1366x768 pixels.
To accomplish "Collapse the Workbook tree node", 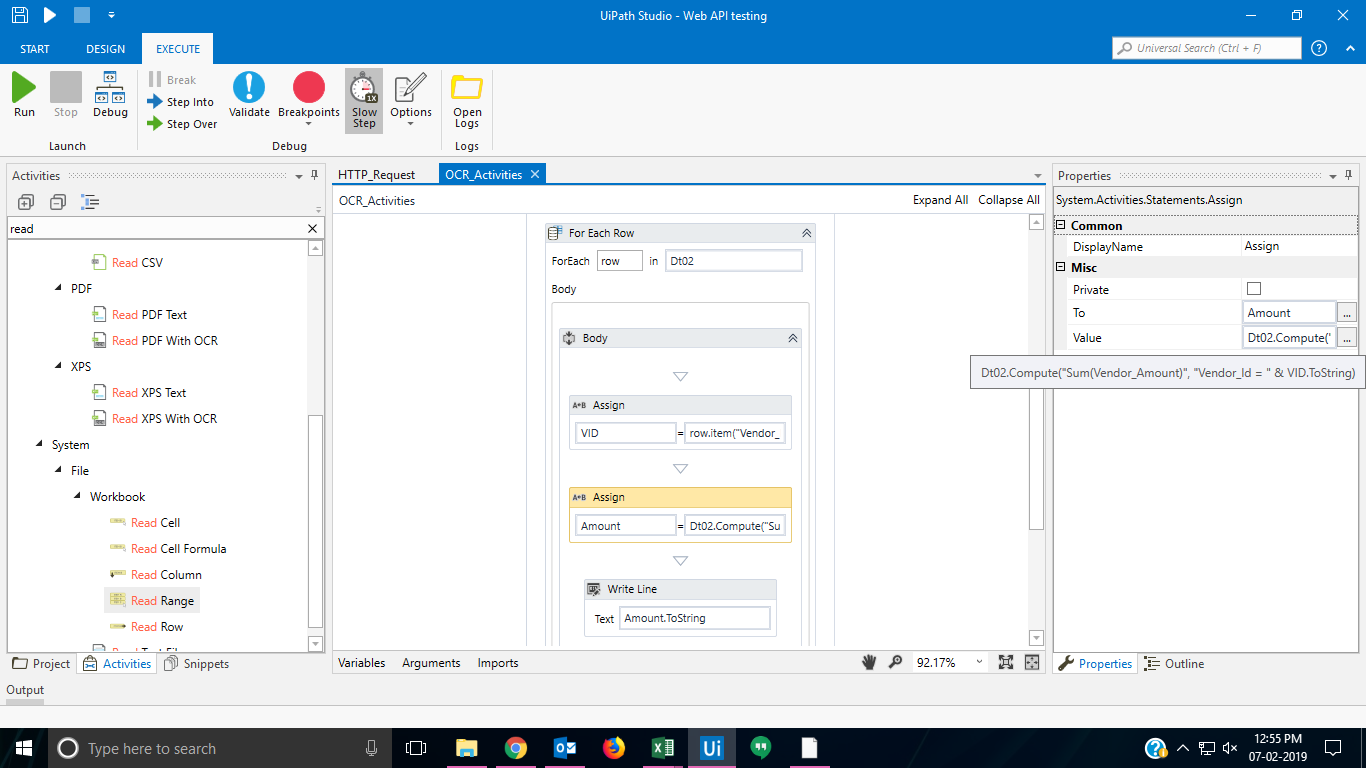I will click(77, 497).
